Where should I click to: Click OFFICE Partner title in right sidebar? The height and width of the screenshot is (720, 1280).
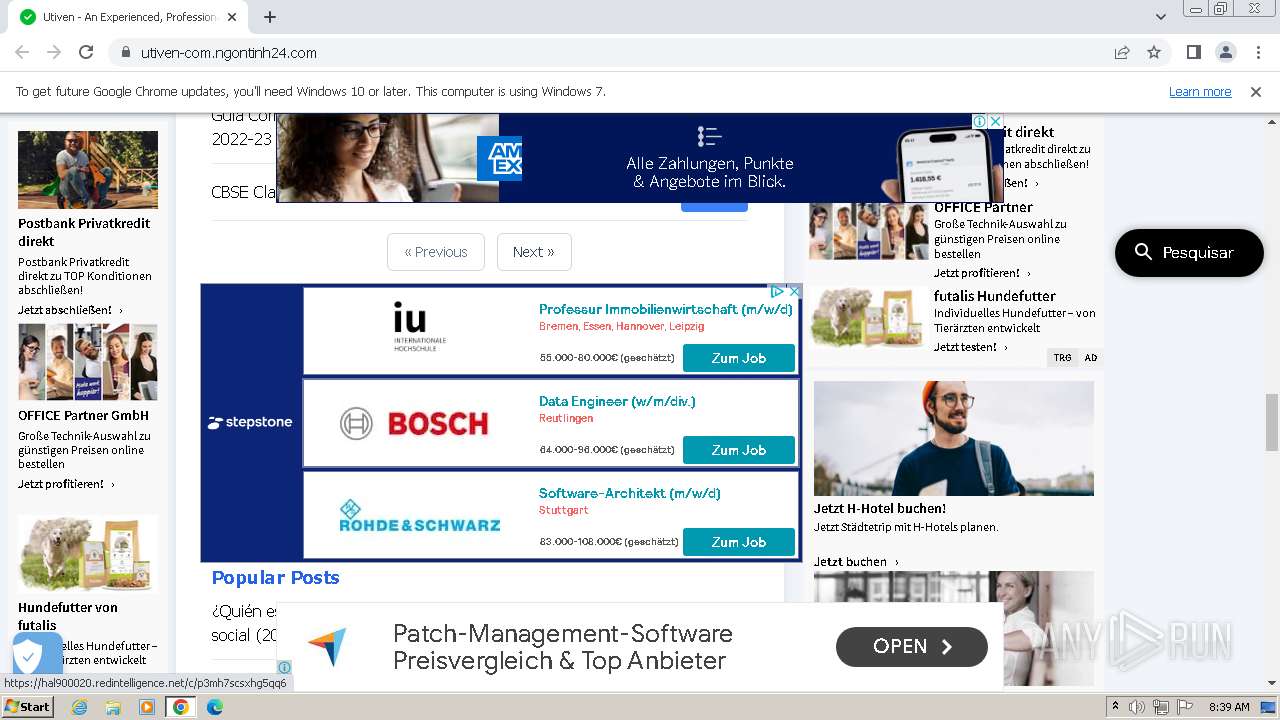pyautogui.click(x=983, y=207)
